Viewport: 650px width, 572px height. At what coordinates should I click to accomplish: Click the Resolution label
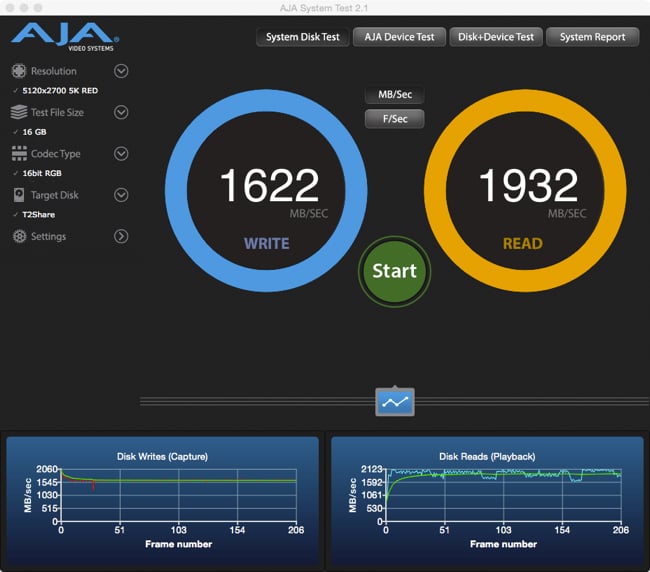(x=53, y=71)
